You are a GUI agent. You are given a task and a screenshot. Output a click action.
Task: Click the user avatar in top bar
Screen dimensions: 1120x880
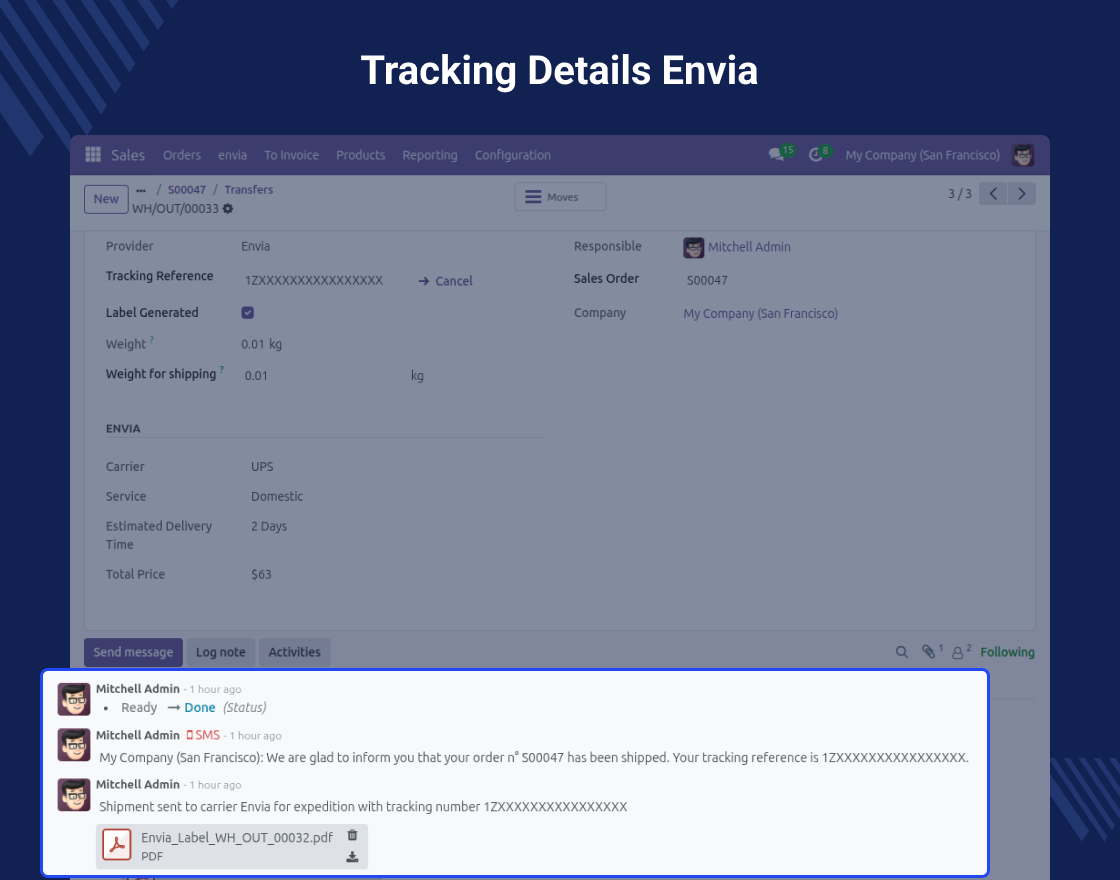tap(1023, 155)
